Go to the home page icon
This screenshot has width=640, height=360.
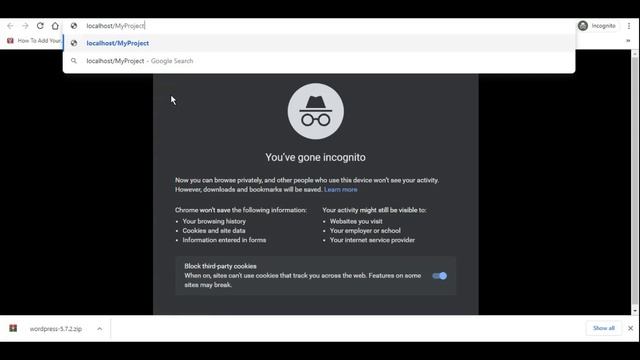(55, 26)
